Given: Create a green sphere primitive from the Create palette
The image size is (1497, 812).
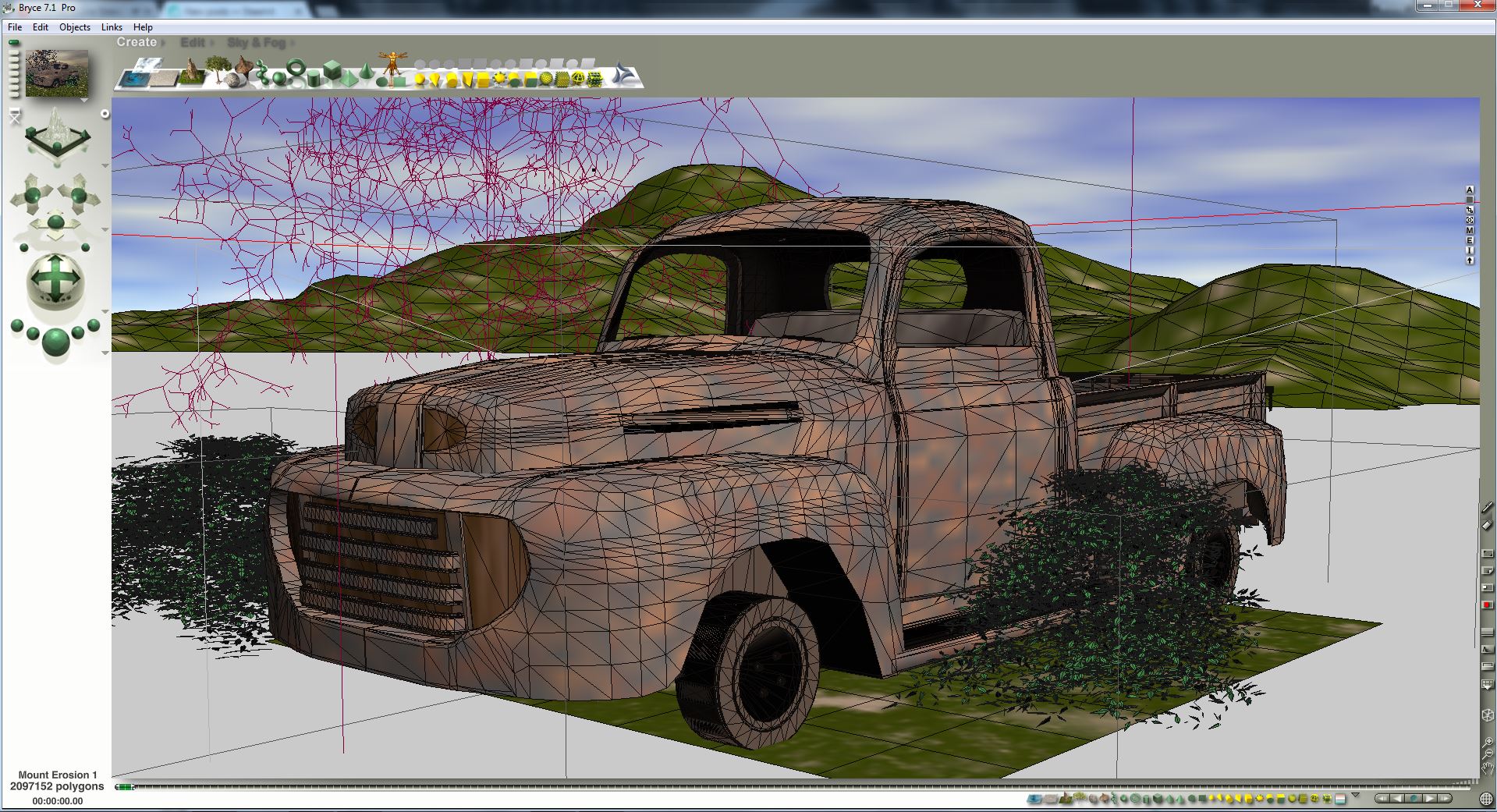Looking at the screenshot, I should [279, 78].
